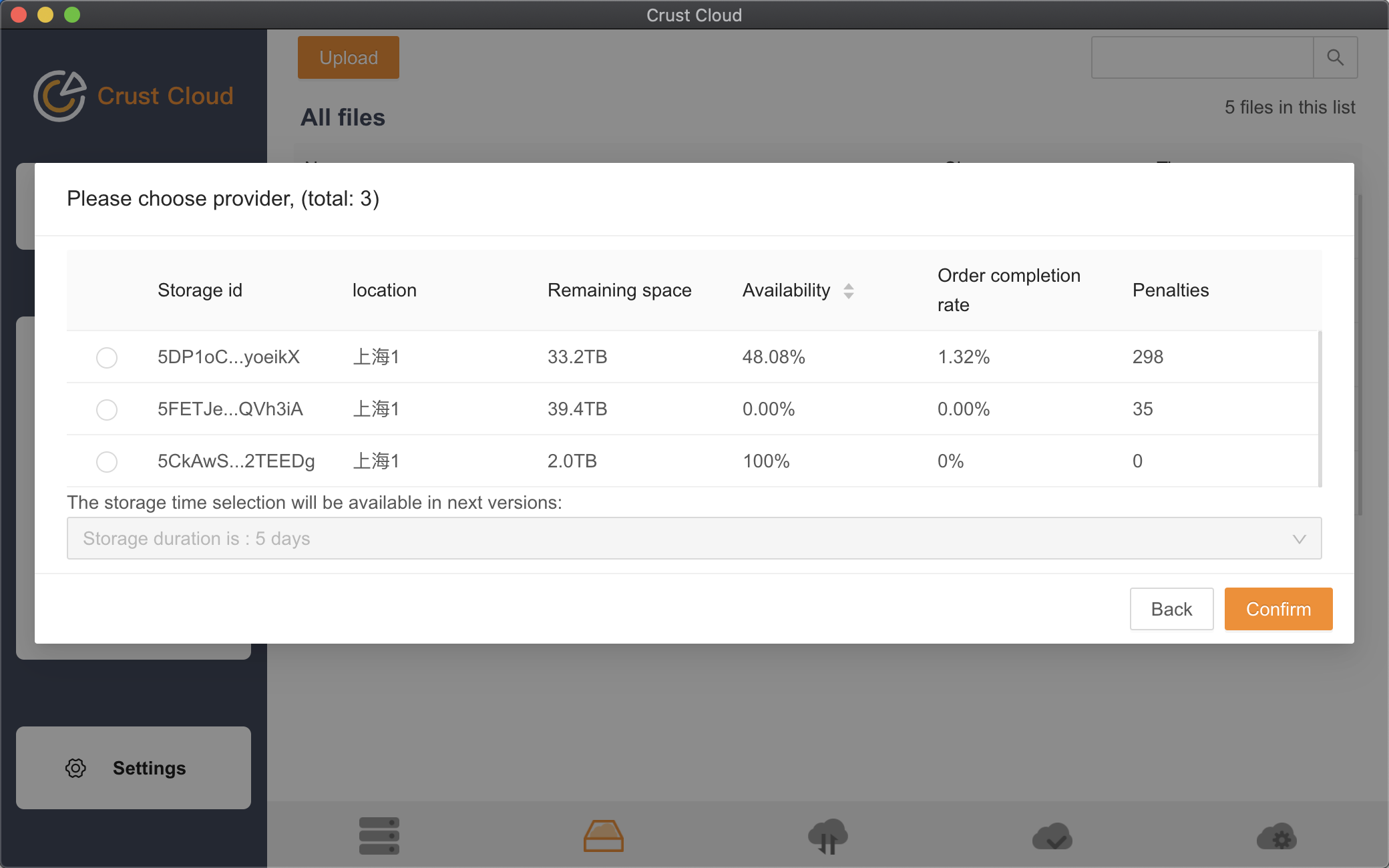Click the file search input field
Screen dimensions: 1389x868
[x=1202, y=57]
